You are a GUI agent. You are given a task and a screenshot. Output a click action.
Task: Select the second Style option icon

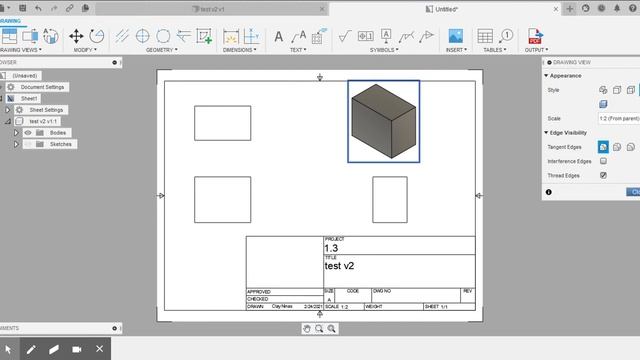pyautogui.click(x=617, y=90)
